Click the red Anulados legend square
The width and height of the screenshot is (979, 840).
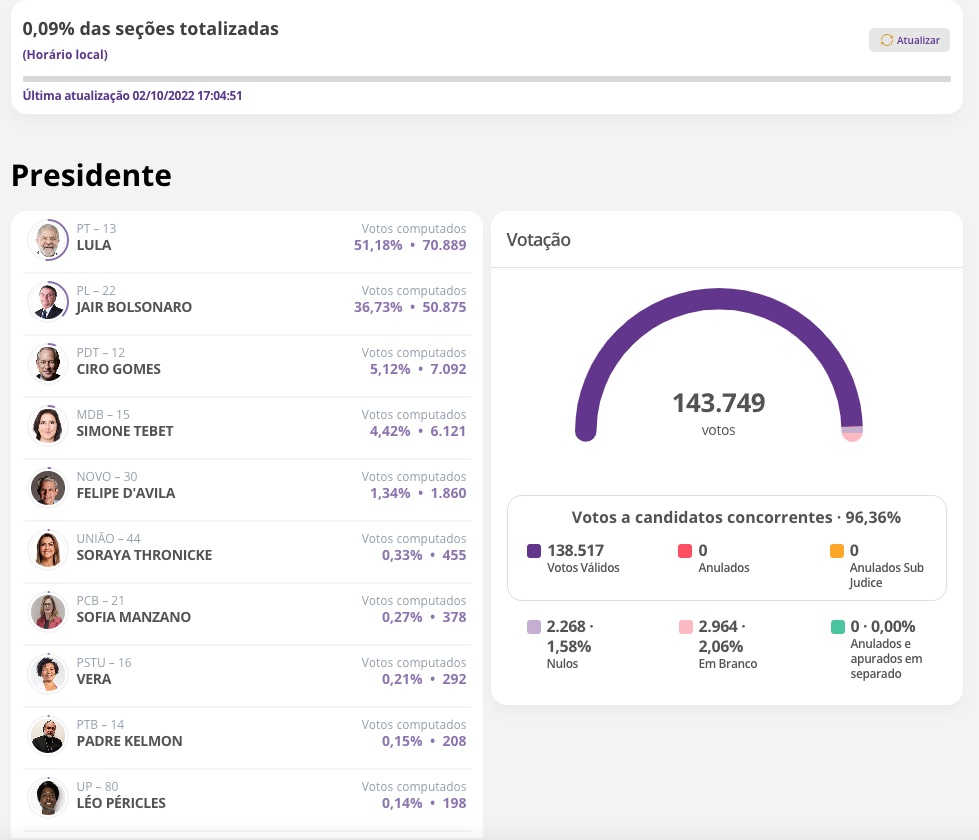tap(685, 551)
